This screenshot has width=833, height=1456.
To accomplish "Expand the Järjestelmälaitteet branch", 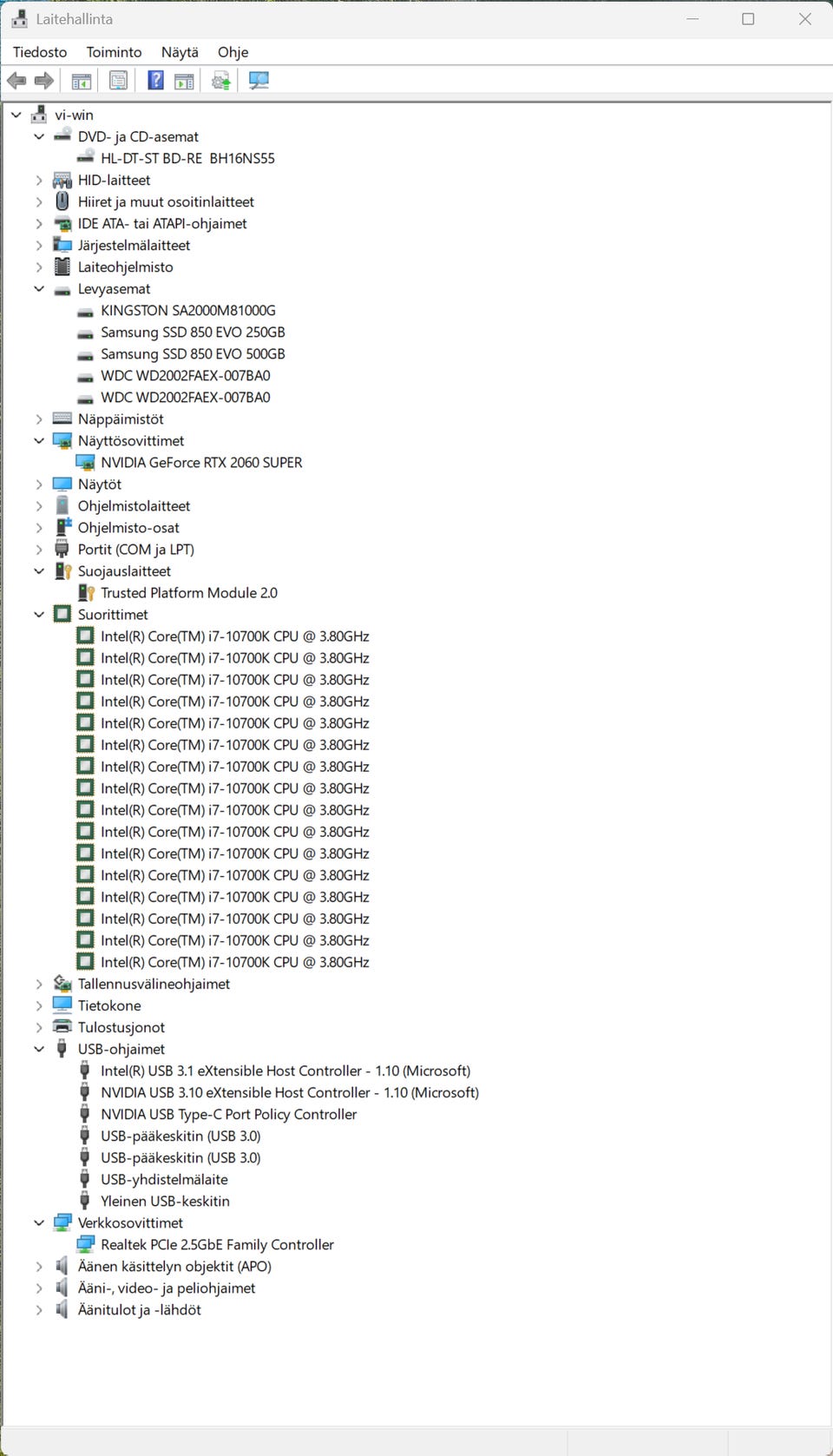I will 39,245.
